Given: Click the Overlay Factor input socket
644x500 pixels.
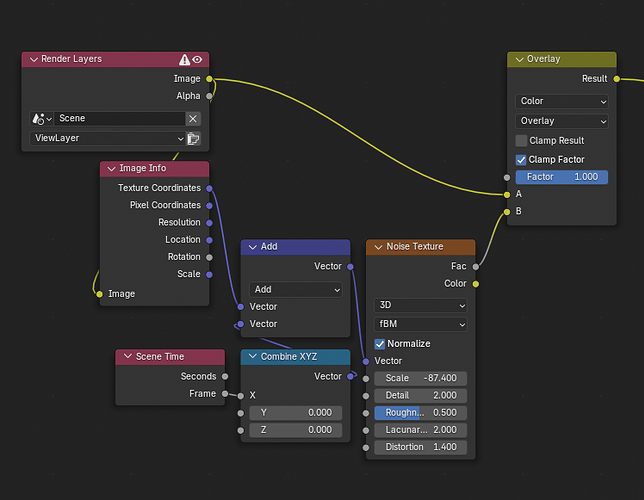Looking at the screenshot, I should [x=507, y=178].
